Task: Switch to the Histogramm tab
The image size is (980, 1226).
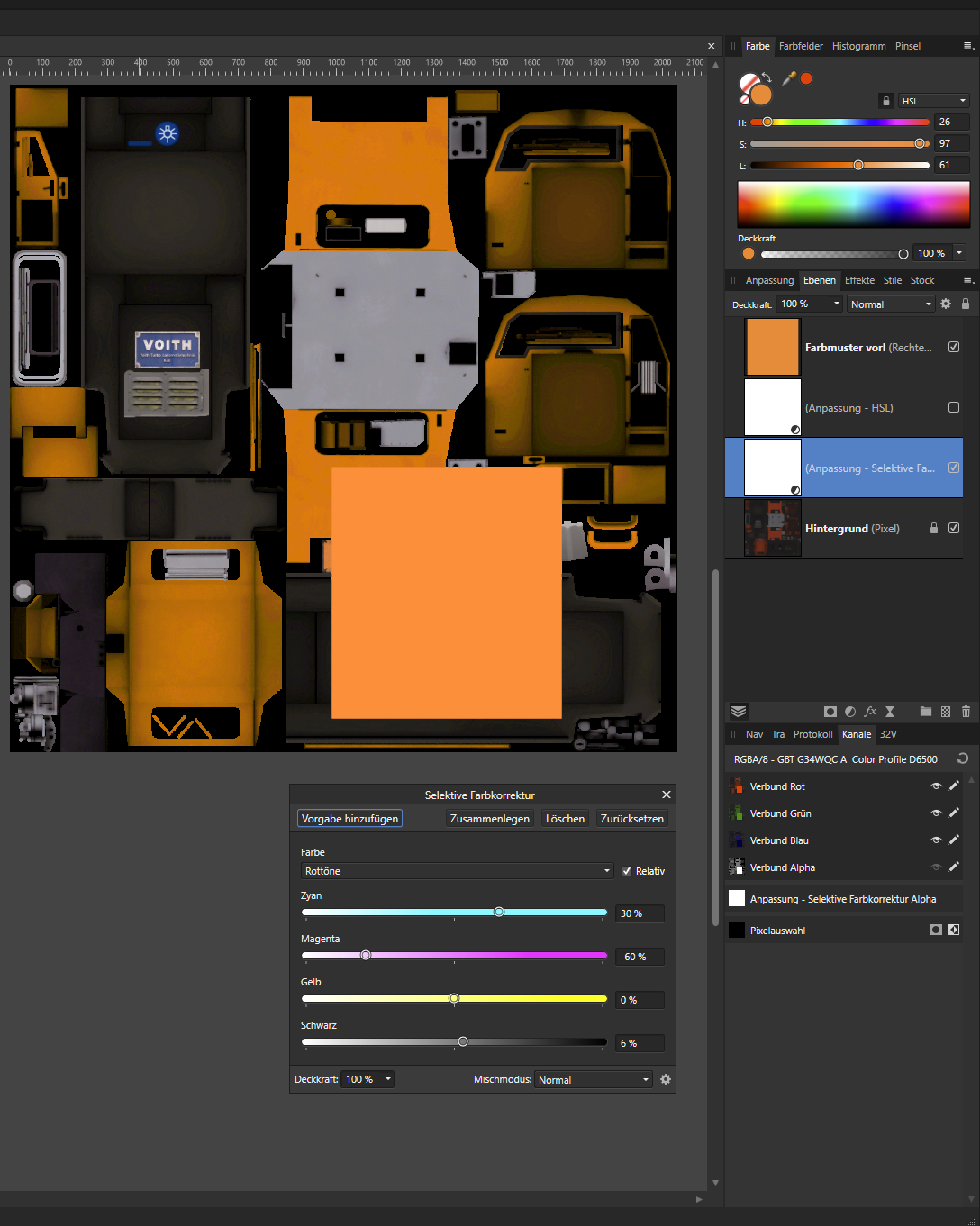Action: [x=858, y=46]
